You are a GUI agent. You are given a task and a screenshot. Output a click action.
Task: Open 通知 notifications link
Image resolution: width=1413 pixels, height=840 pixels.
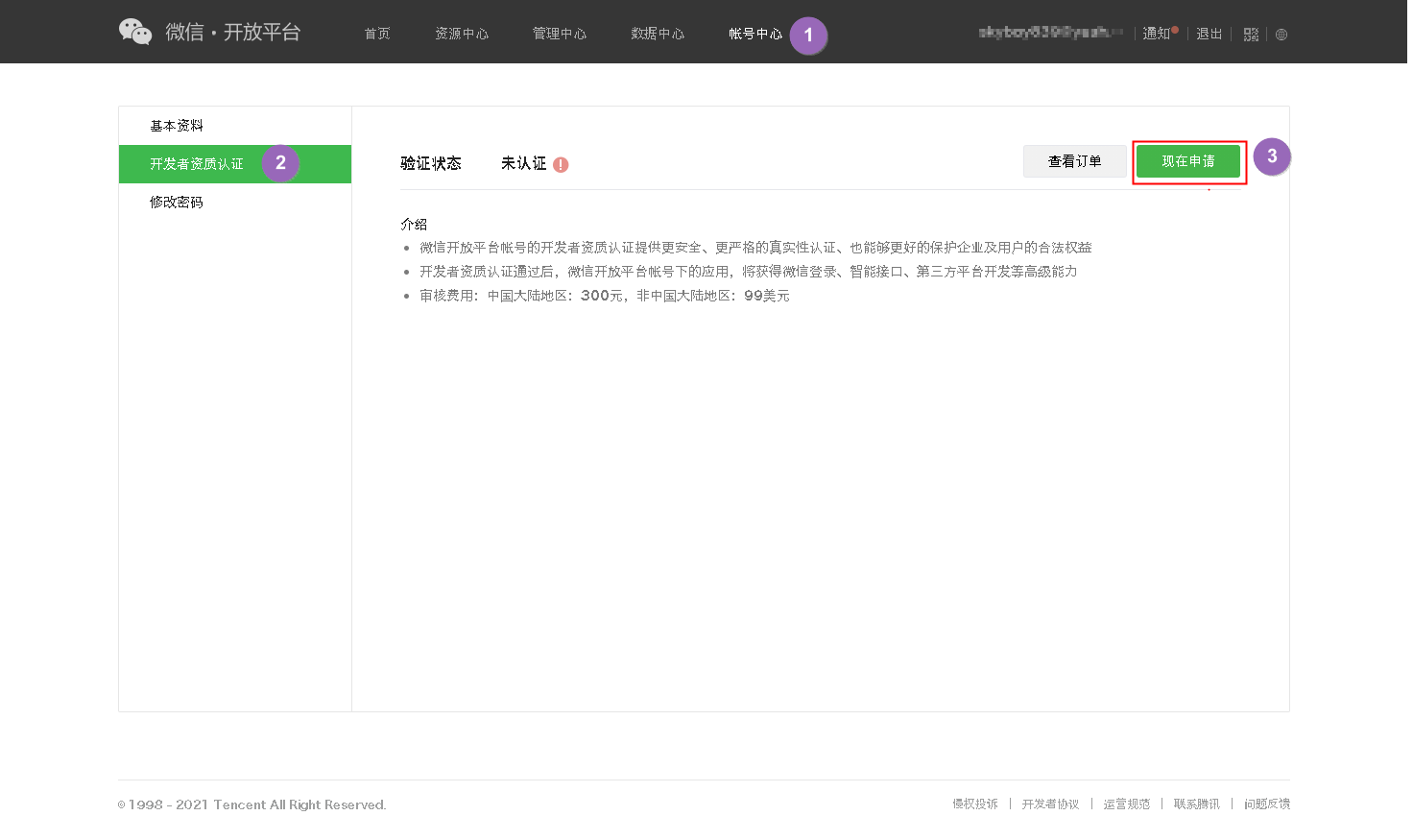(1157, 34)
